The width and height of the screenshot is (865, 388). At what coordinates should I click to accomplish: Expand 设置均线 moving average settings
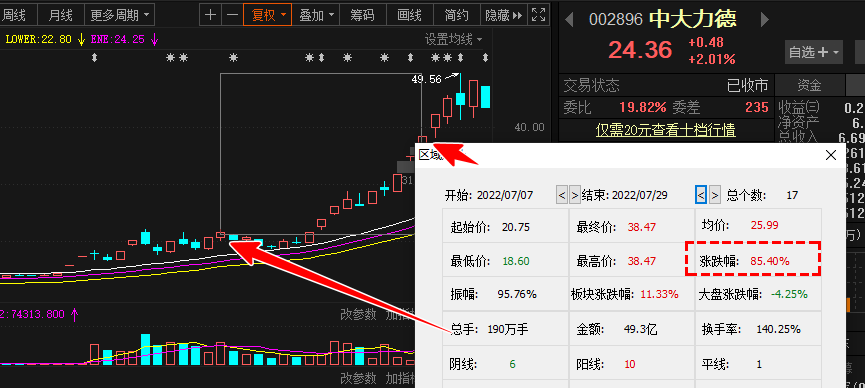click(x=453, y=40)
